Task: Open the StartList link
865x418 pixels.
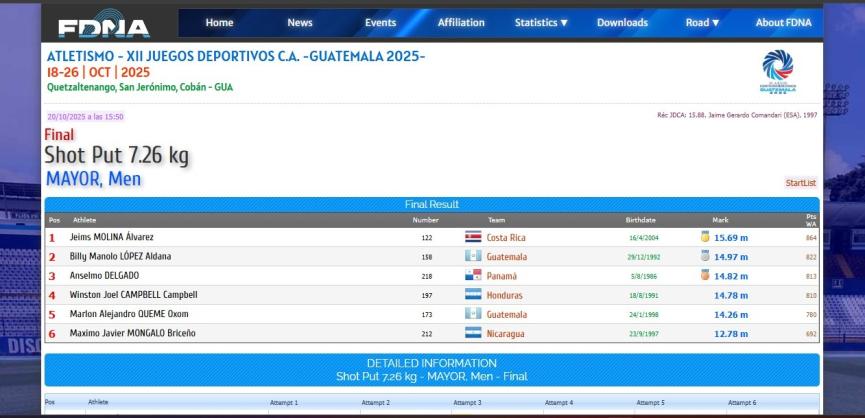Action: point(800,183)
